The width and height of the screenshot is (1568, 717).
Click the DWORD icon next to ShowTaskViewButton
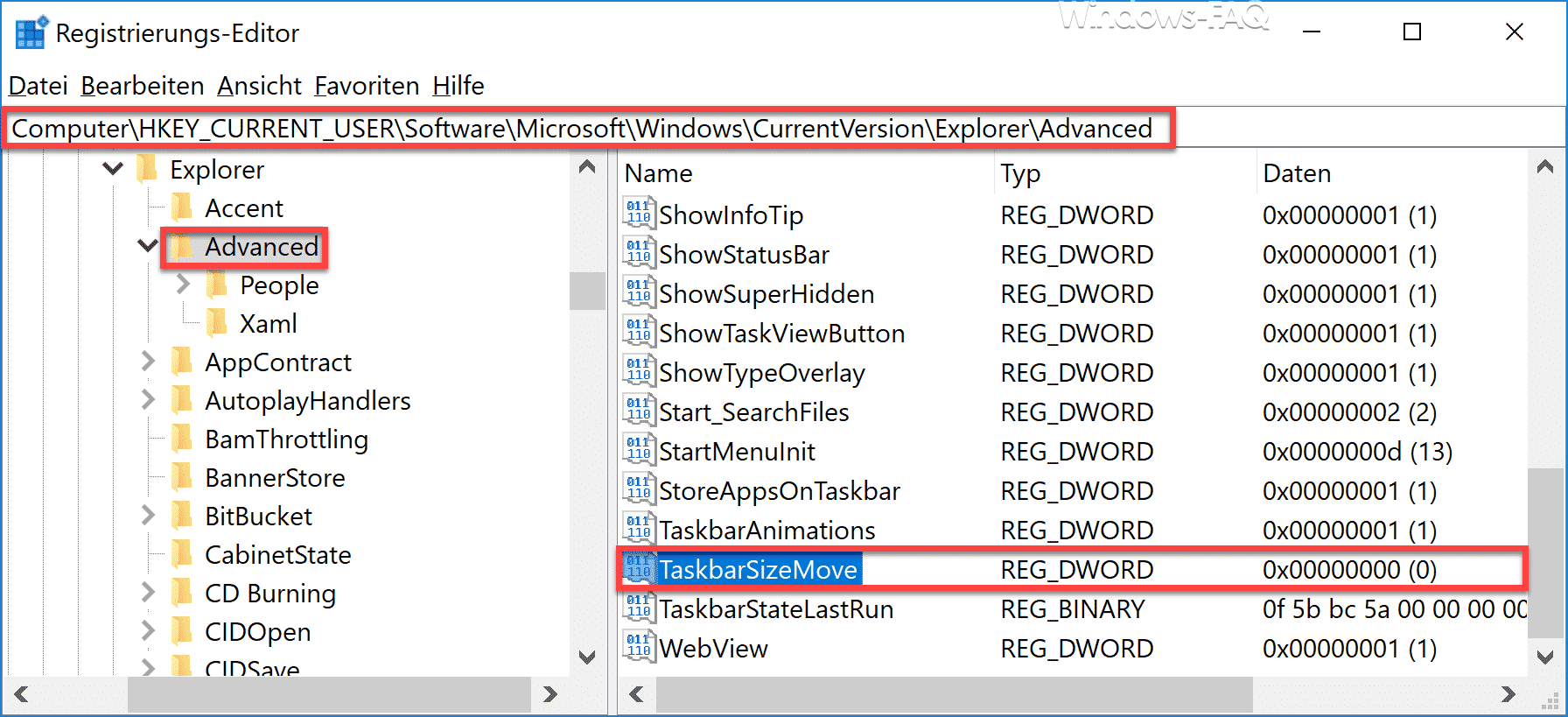640,331
